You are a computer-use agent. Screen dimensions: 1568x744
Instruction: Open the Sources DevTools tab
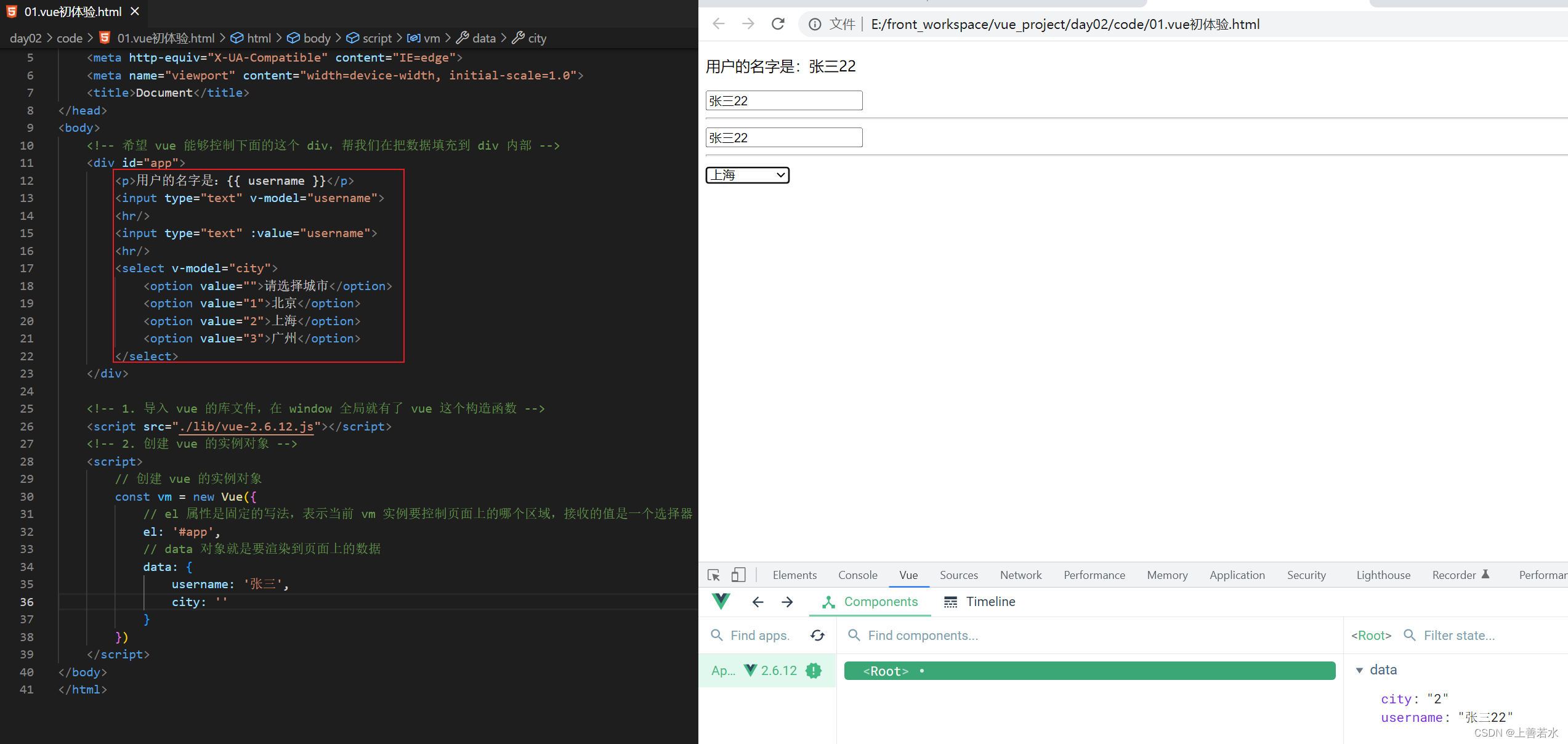(958, 575)
